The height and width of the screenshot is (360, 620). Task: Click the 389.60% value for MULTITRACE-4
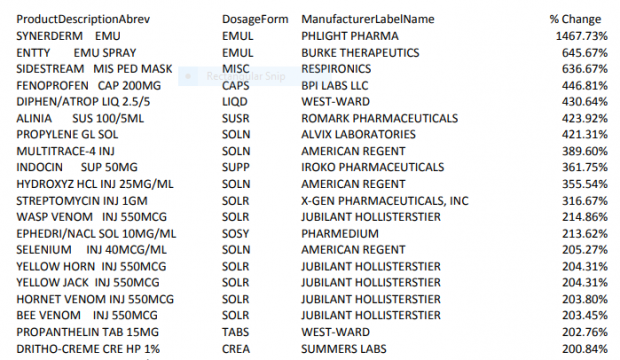pos(585,151)
